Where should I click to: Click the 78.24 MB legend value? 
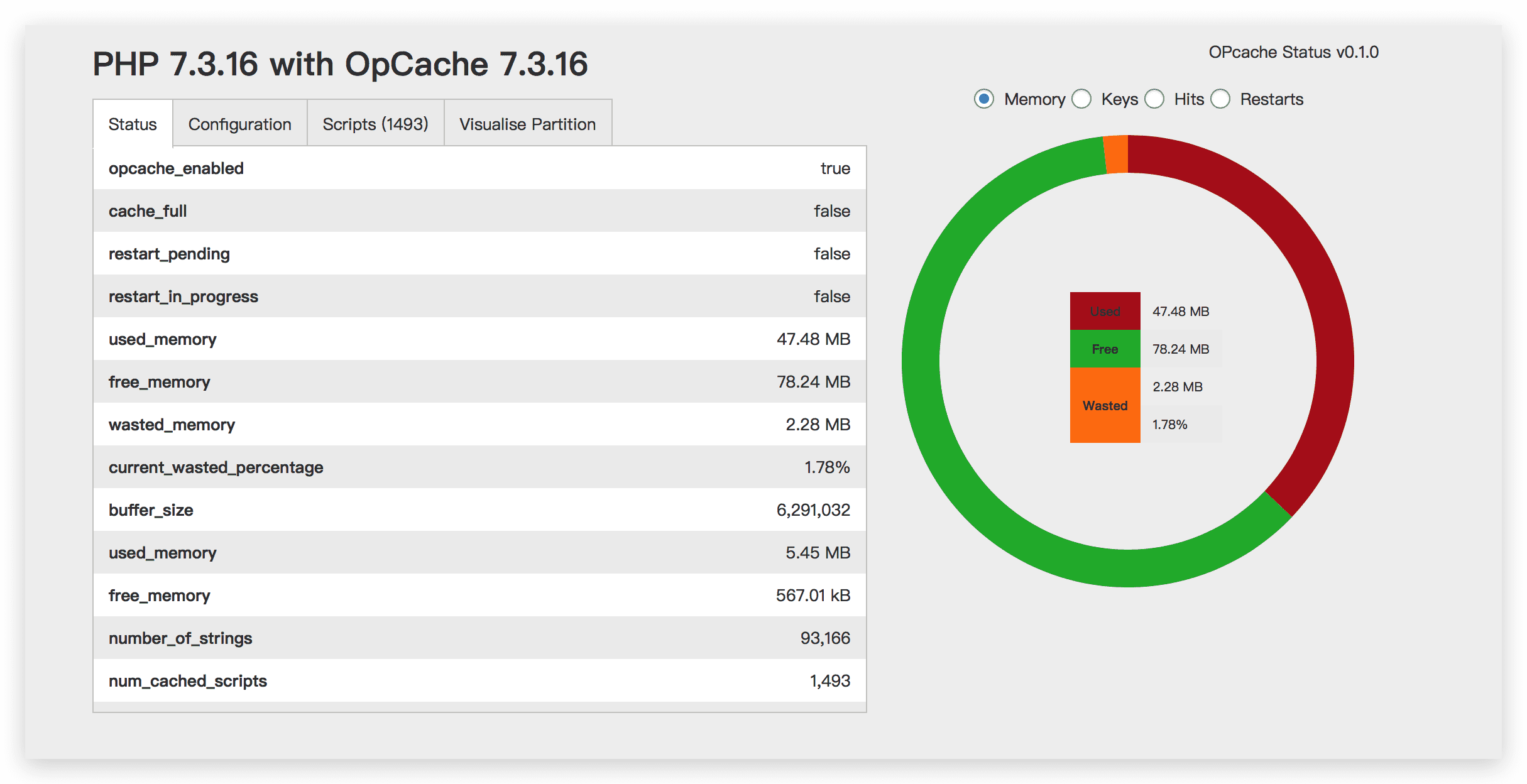pyautogui.click(x=1181, y=349)
